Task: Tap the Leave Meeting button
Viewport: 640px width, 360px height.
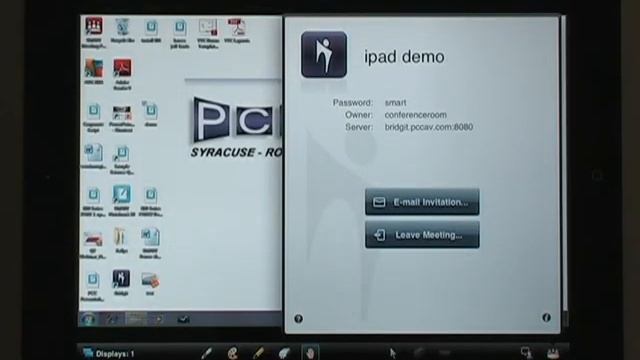Action: tap(422, 235)
